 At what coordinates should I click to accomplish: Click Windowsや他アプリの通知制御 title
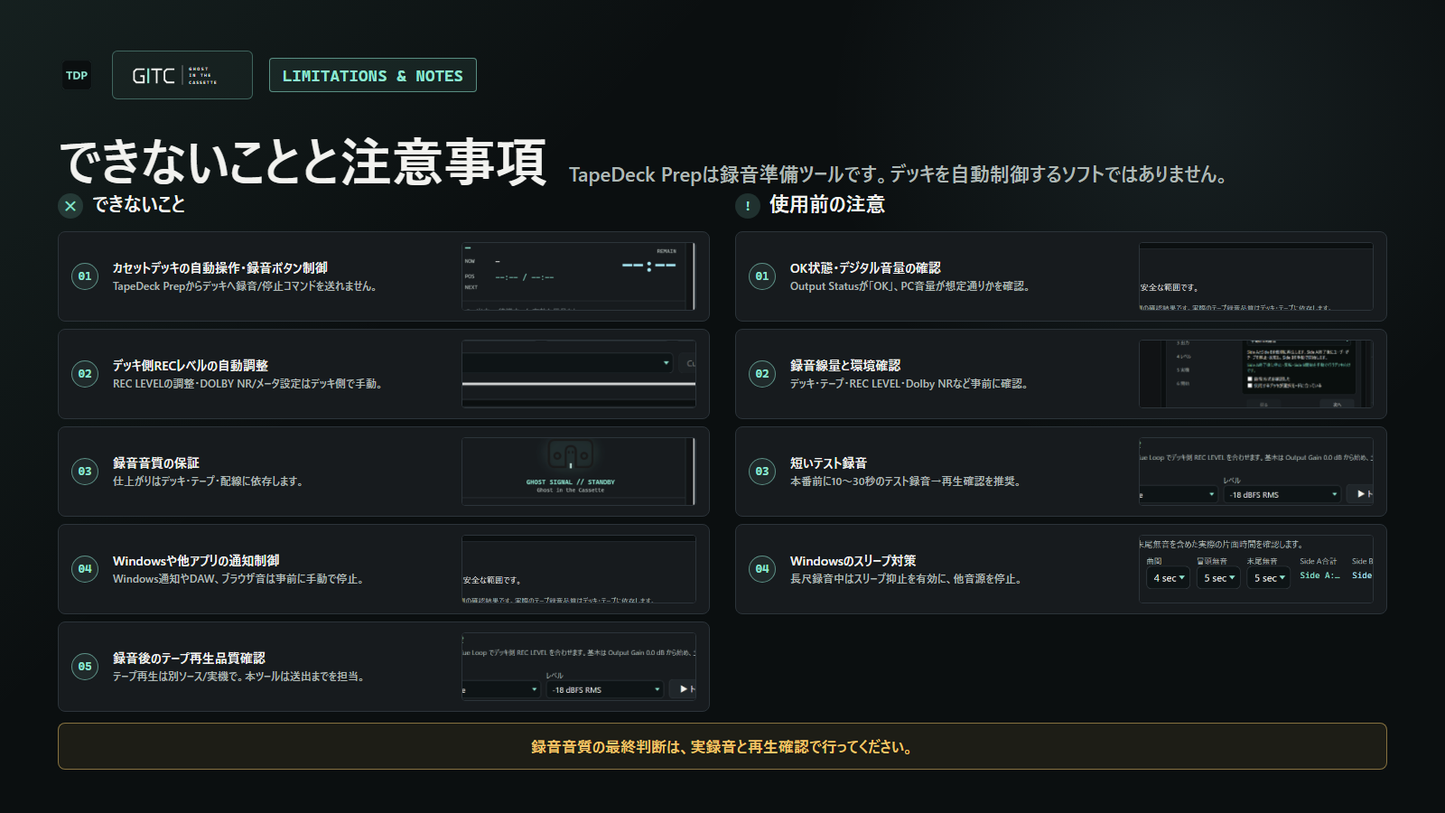click(x=196, y=561)
